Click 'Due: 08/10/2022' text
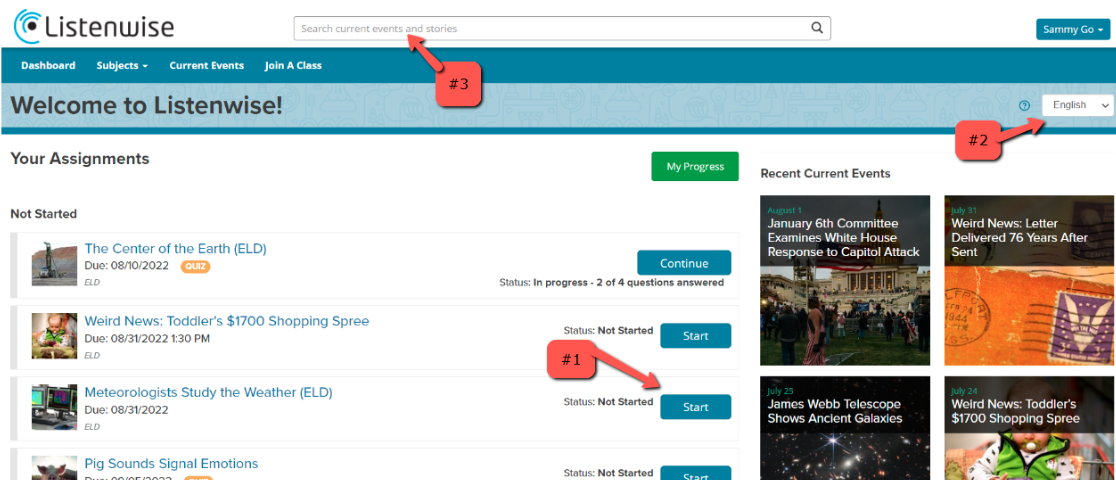This screenshot has height=480, width=1116. coord(127,266)
